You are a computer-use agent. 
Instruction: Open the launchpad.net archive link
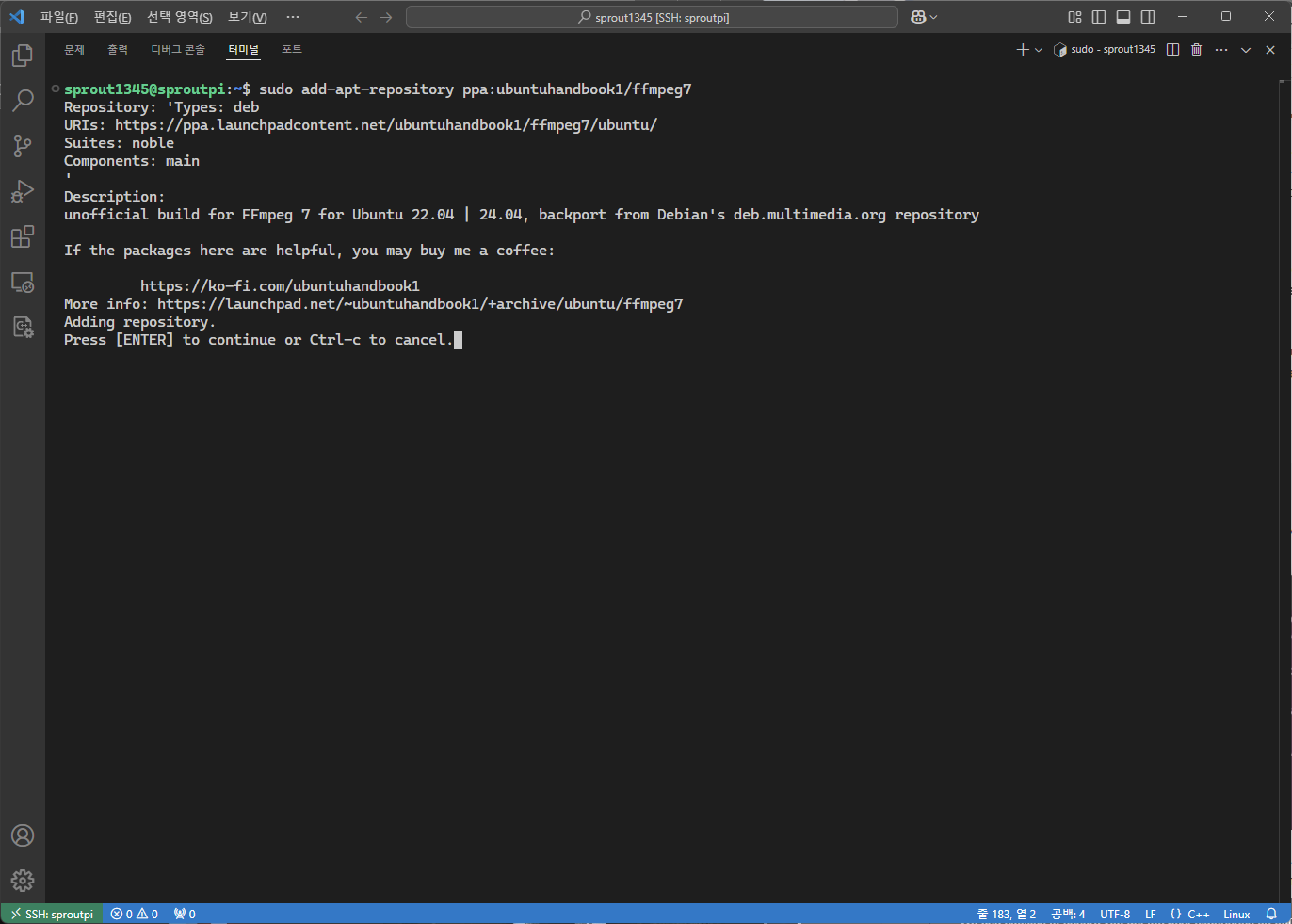pyautogui.click(x=420, y=304)
